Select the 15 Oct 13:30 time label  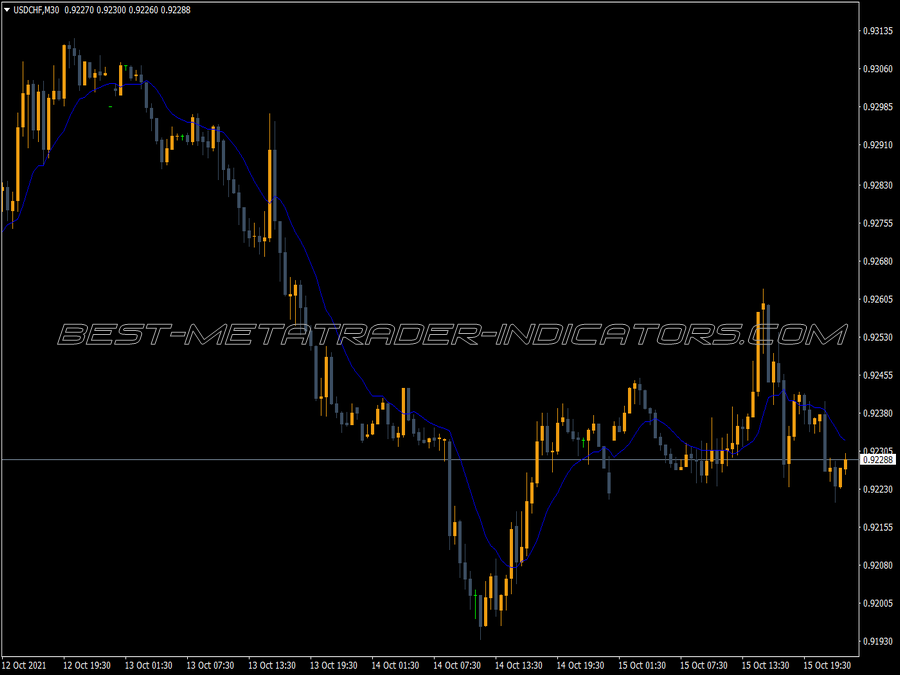(x=766, y=665)
